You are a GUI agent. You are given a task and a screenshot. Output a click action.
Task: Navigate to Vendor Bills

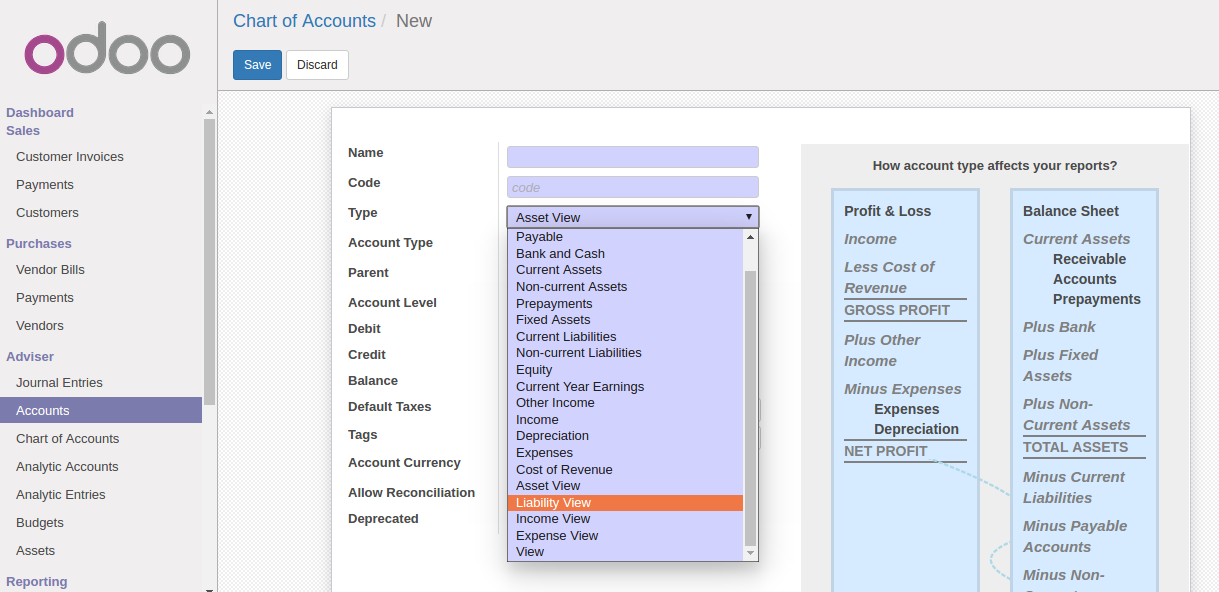[x=50, y=270]
